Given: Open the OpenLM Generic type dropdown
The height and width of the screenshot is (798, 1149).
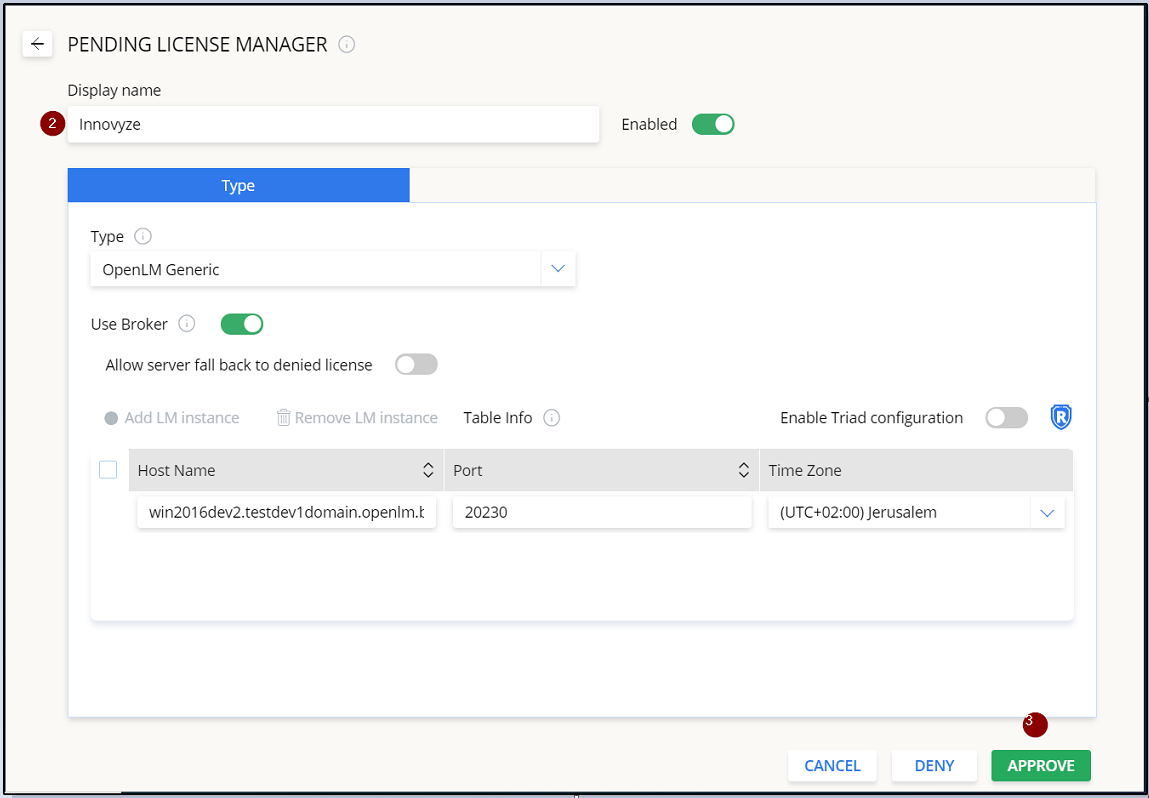Looking at the screenshot, I should click(x=558, y=269).
